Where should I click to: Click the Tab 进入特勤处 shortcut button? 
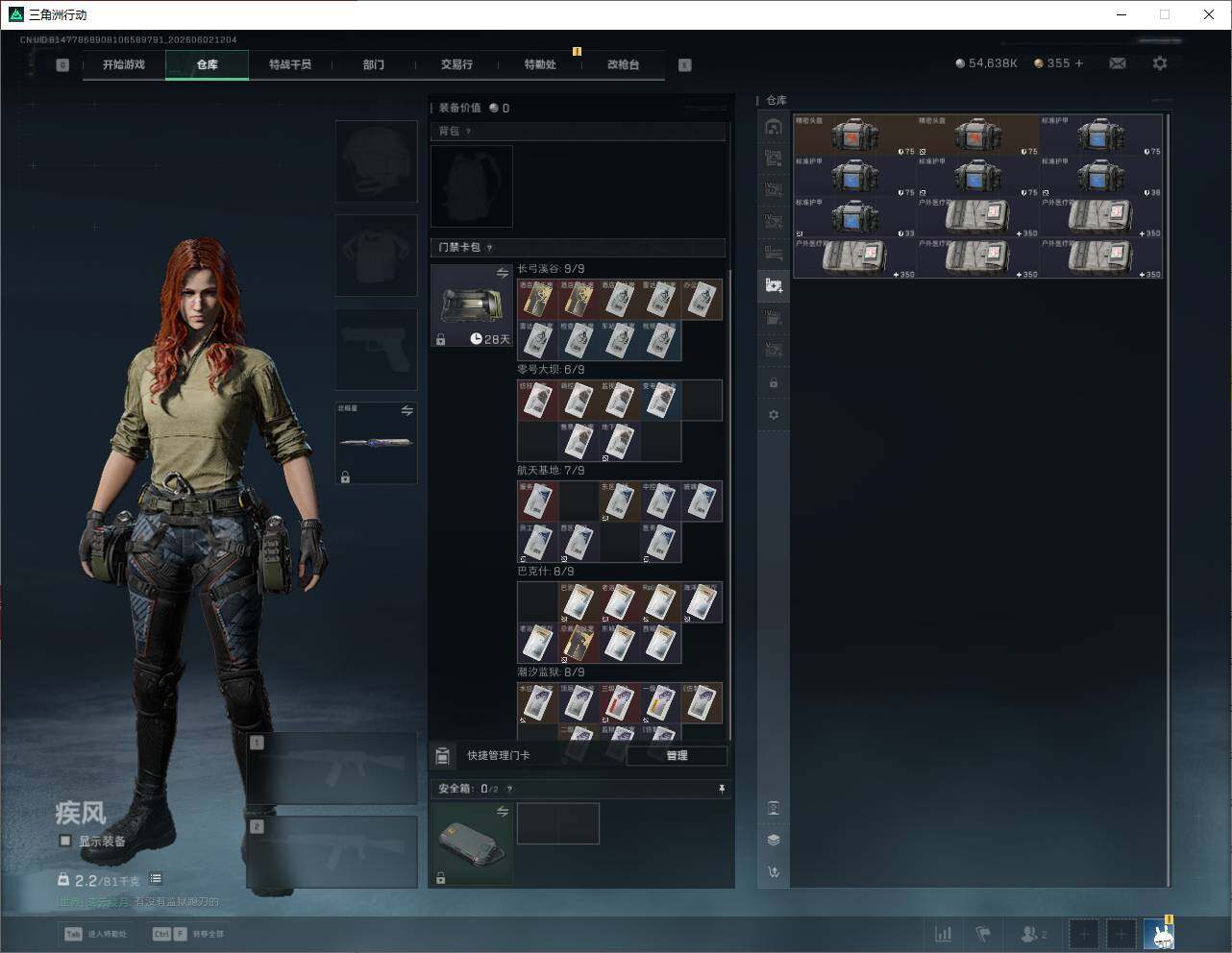pyautogui.click(x=95, y=934)
